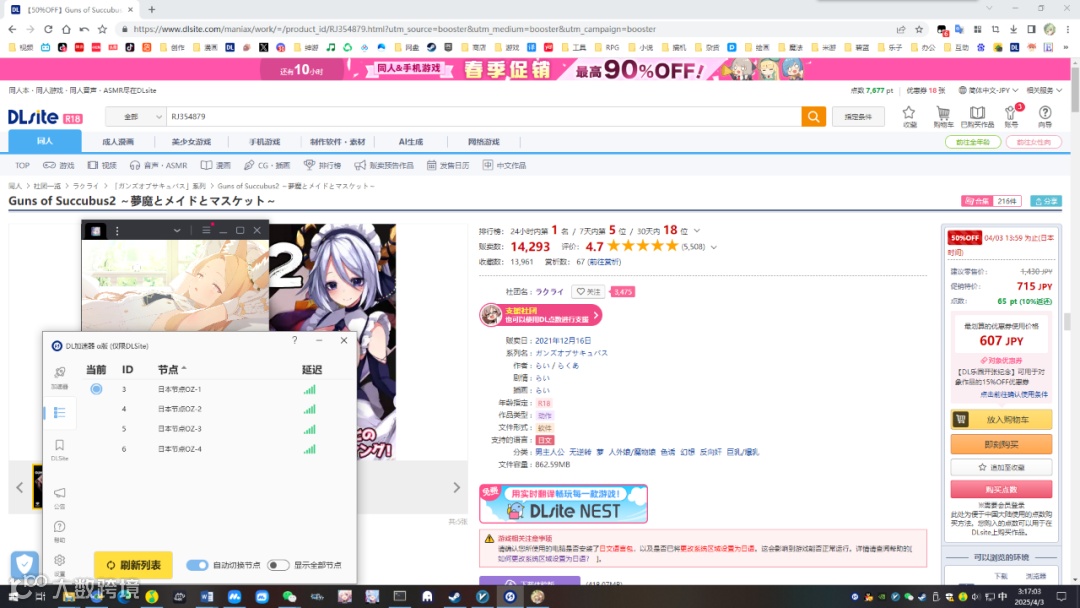Image resolution: width=1080 pixels, height=608 pixels.
Task: Expand dropdown chevron in small video window
Action: 177,231
